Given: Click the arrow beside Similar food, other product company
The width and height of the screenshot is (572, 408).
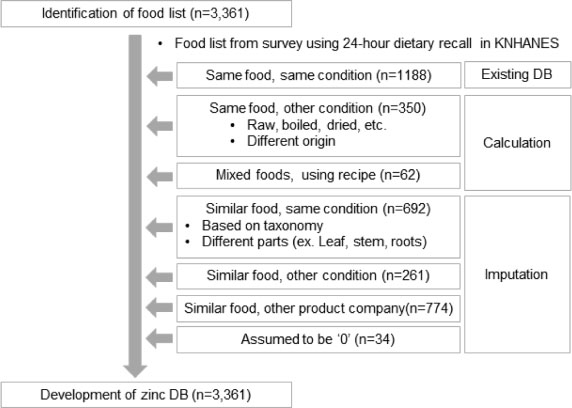Looking at the screenshot, I should pos(160,307).
